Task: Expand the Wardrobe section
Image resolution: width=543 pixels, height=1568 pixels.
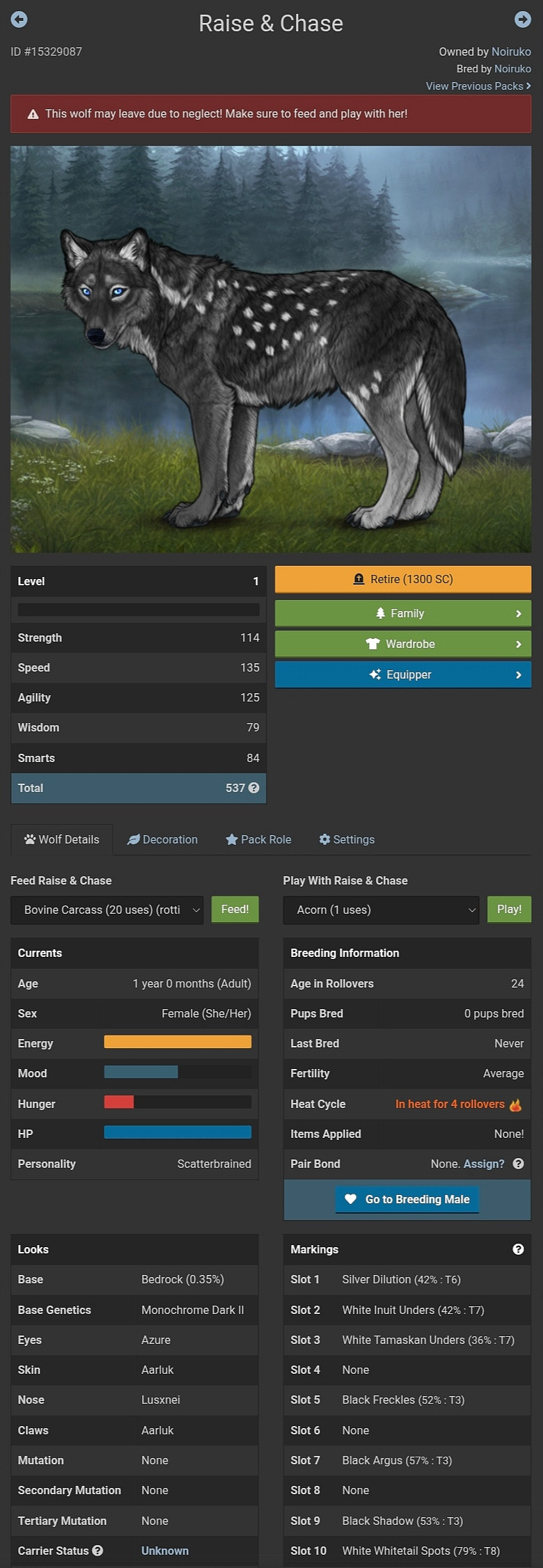Action: [x=403, y=644]
